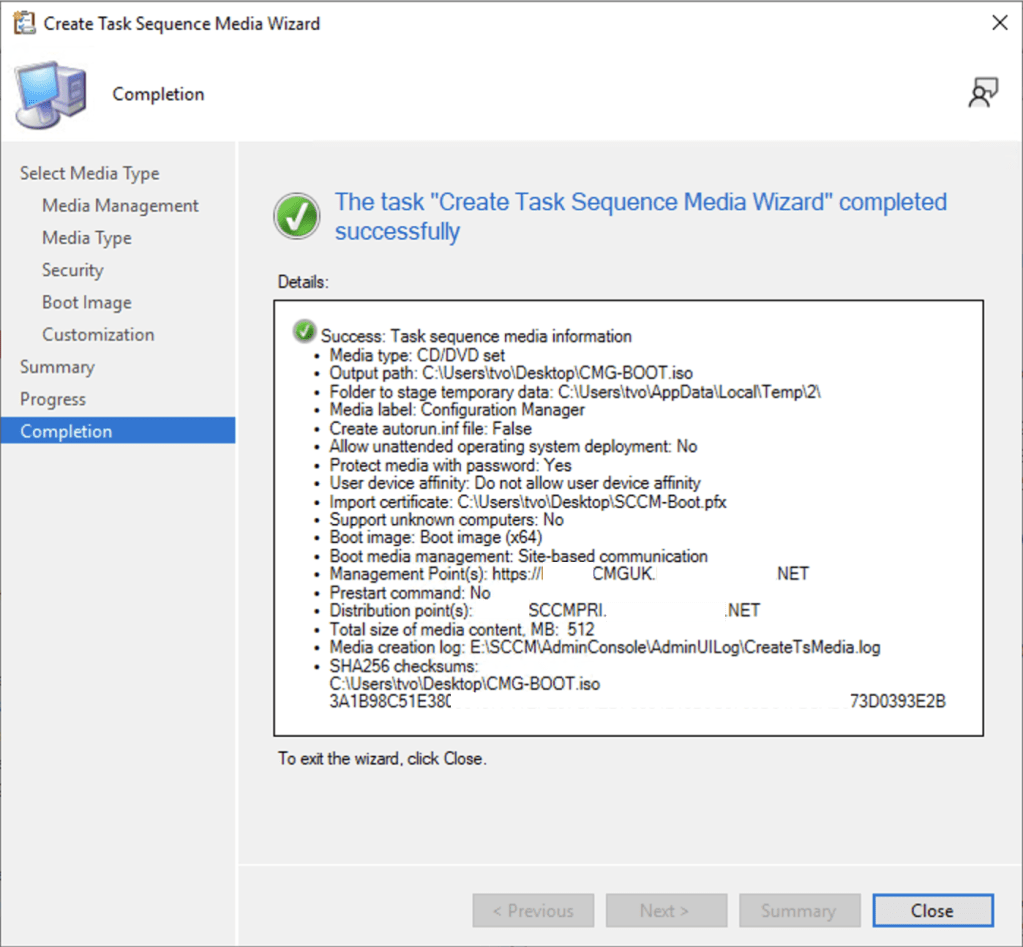Open the Security step in sidebar
1023x947 pixels.
(x=72, y=270)
